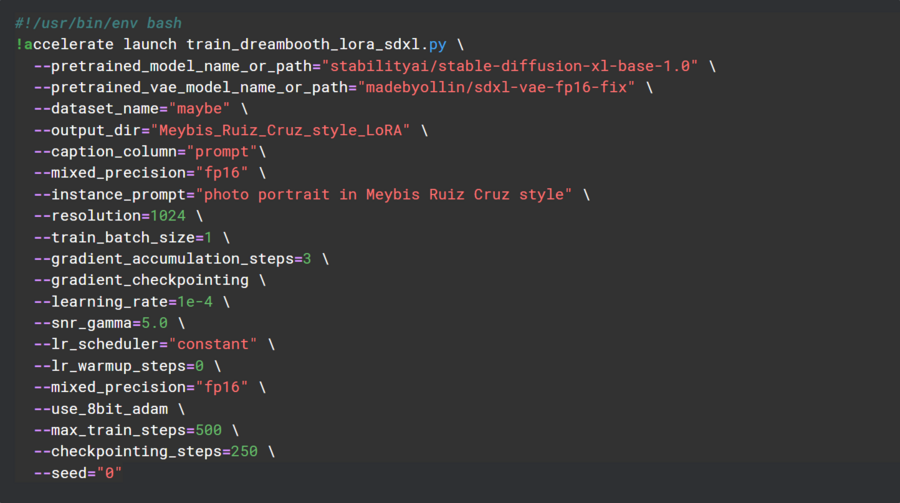The image size is (900, 503).
Task: Click the '--use_8bit_adam' flag
Action: pos(100,409)
